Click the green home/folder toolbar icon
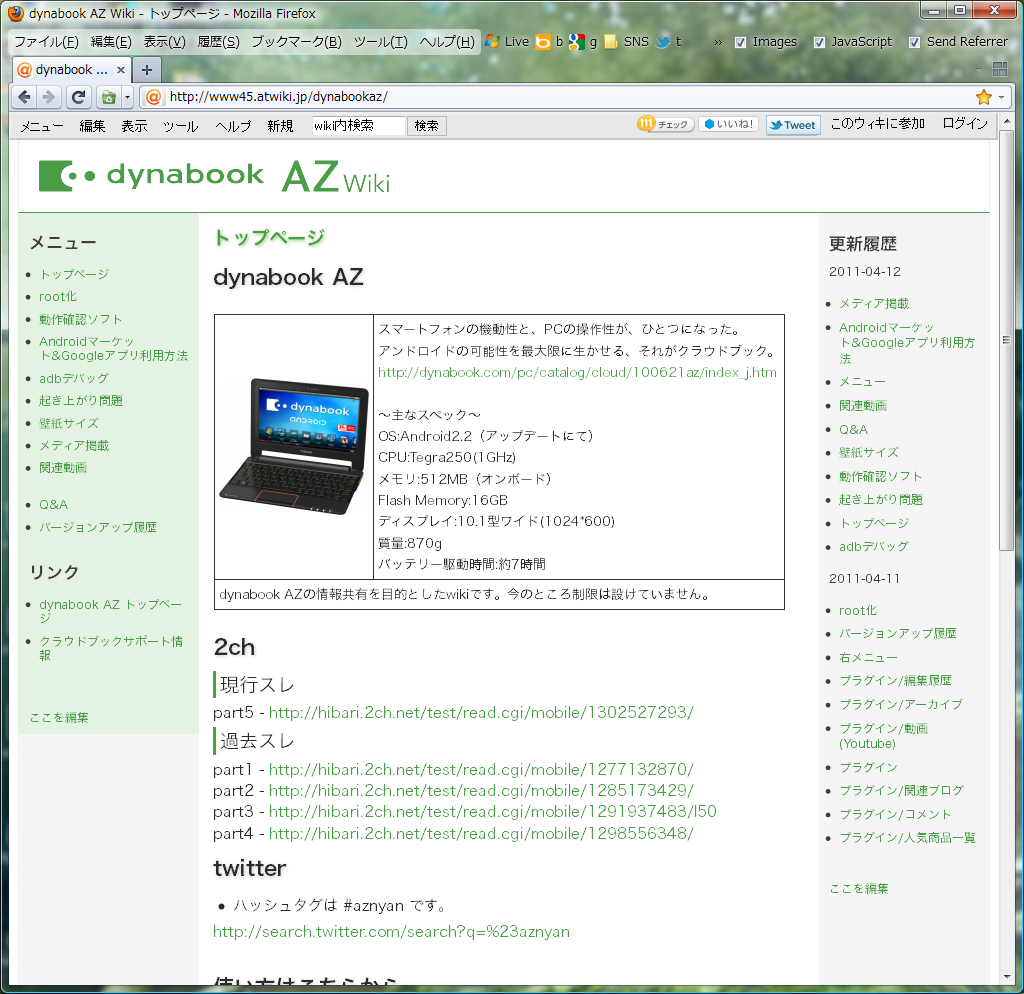The width and height of the screenshot is (1024, 994). 108,97
